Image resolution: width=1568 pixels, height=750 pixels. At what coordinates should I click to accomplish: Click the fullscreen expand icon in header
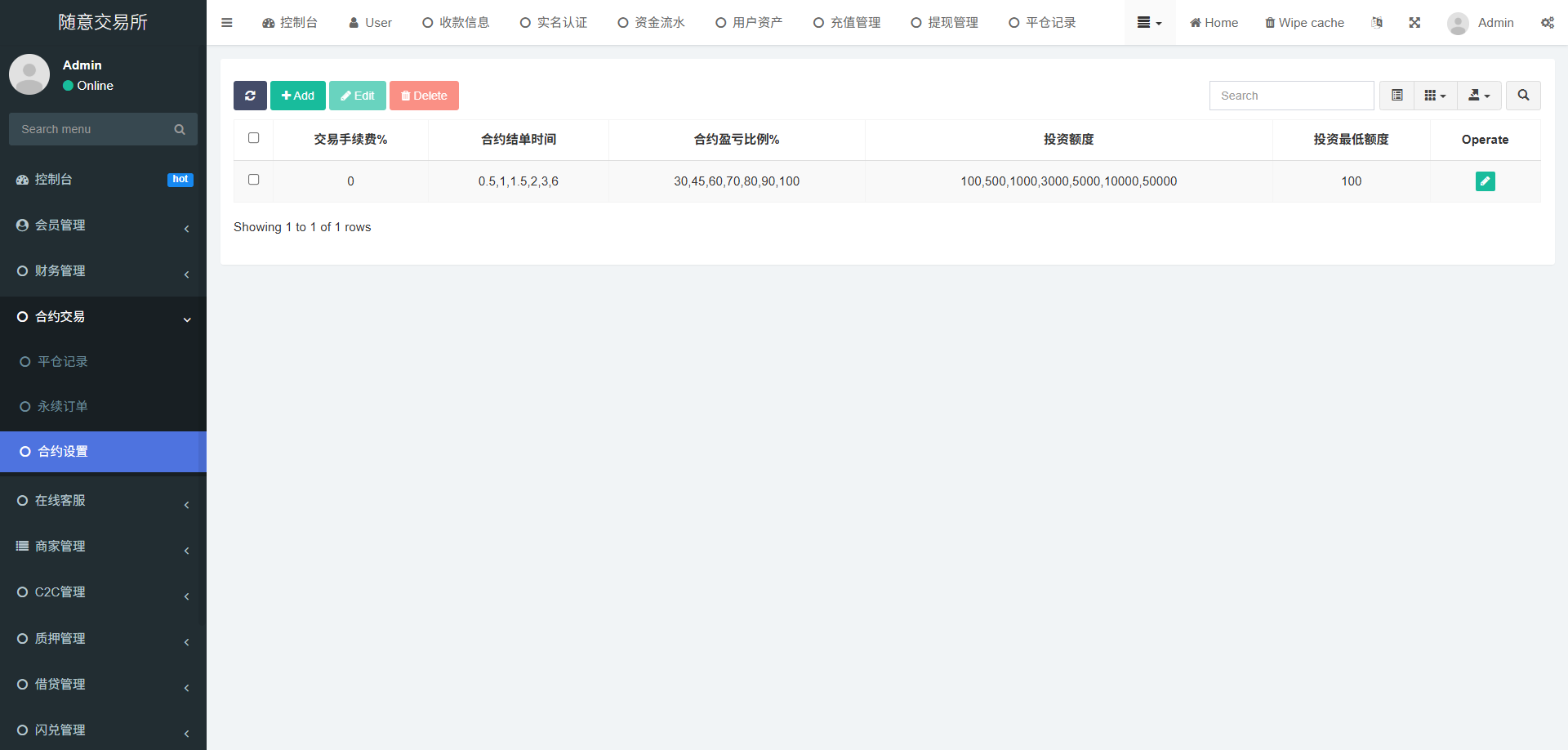point(1414,23)
